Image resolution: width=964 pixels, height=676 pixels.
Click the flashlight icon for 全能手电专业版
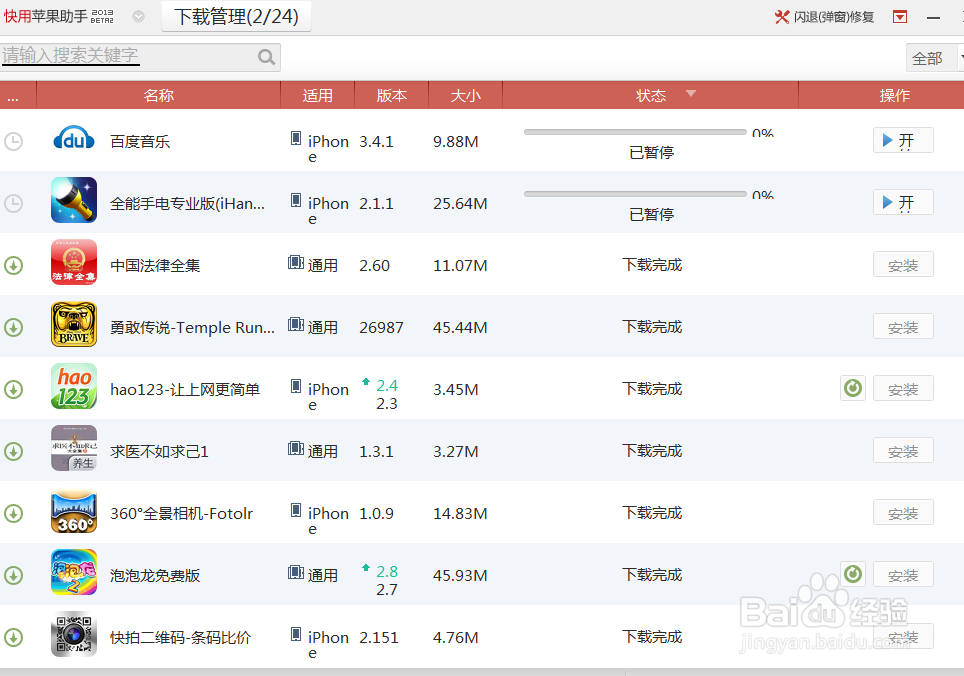tap(73, 200)
